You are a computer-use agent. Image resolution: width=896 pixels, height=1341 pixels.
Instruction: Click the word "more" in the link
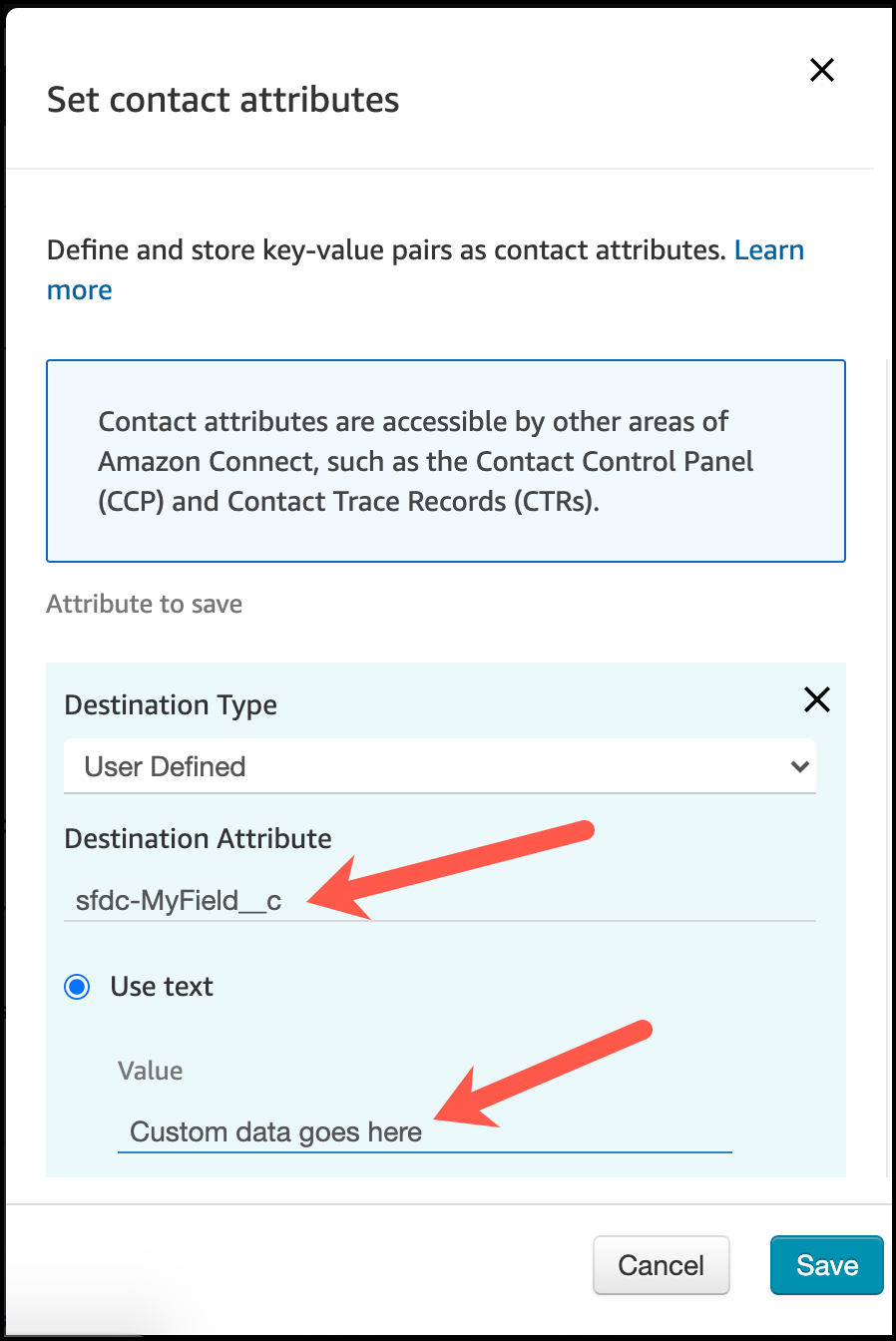(80, 290)
